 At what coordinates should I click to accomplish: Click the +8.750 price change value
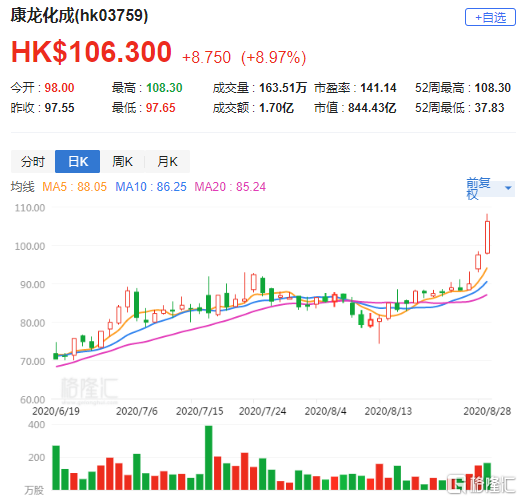click(206, 57)
